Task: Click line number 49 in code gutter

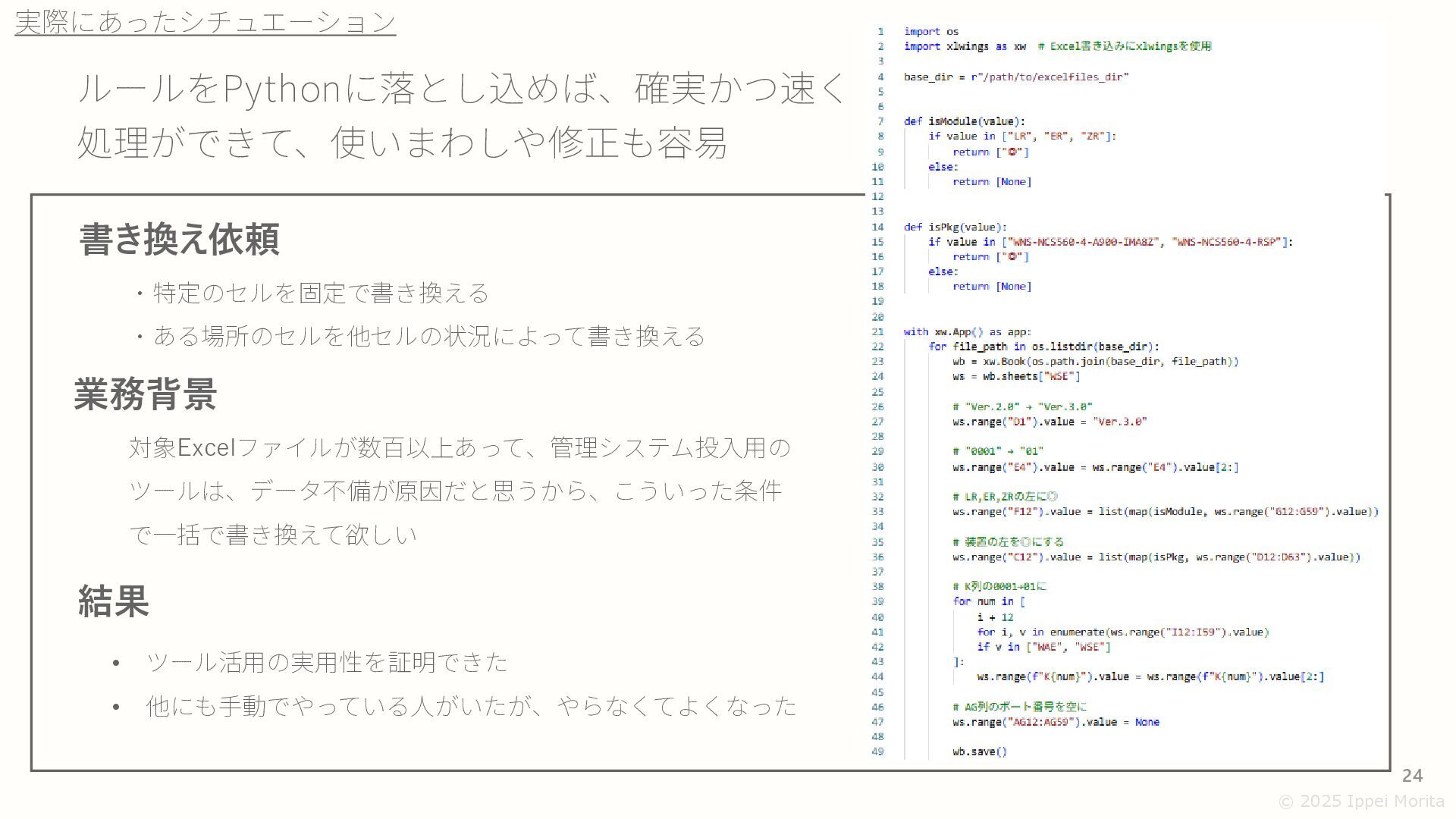Action: coord(877,752)
